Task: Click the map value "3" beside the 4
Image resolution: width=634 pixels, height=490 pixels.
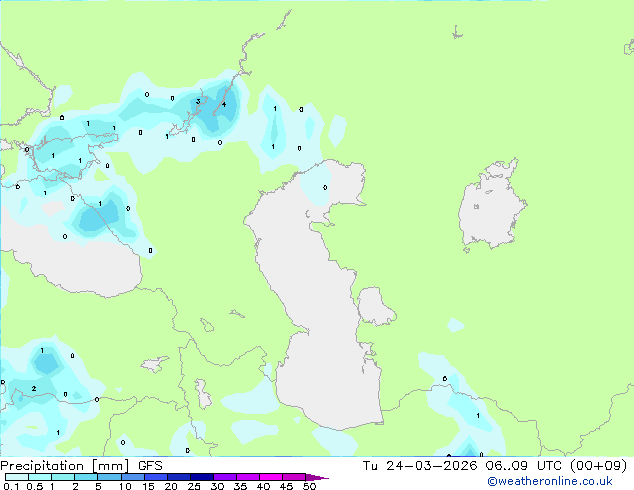Action: (x=198, y=101)
